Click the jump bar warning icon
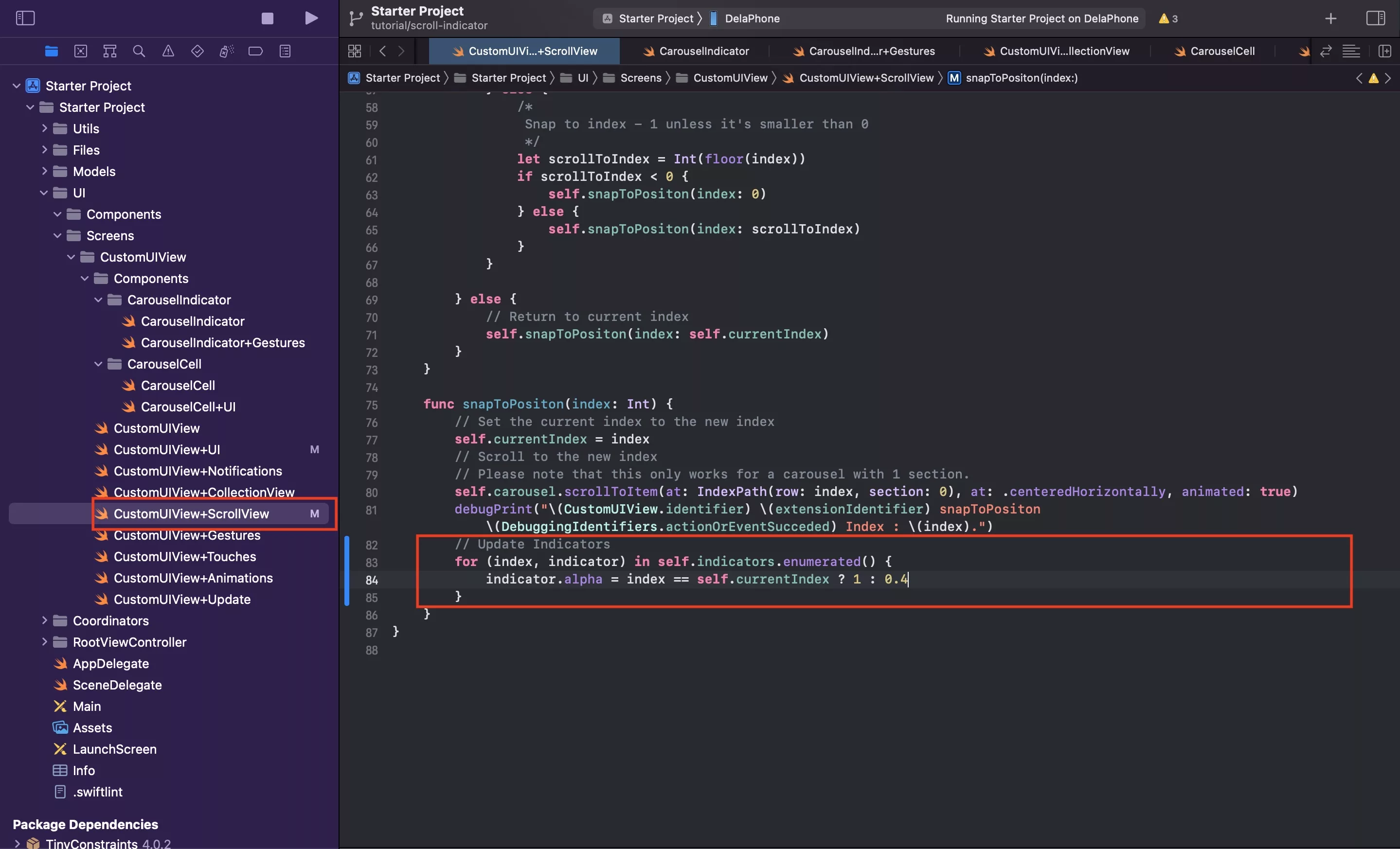The image size is (1400, 849). point(1373,78)
